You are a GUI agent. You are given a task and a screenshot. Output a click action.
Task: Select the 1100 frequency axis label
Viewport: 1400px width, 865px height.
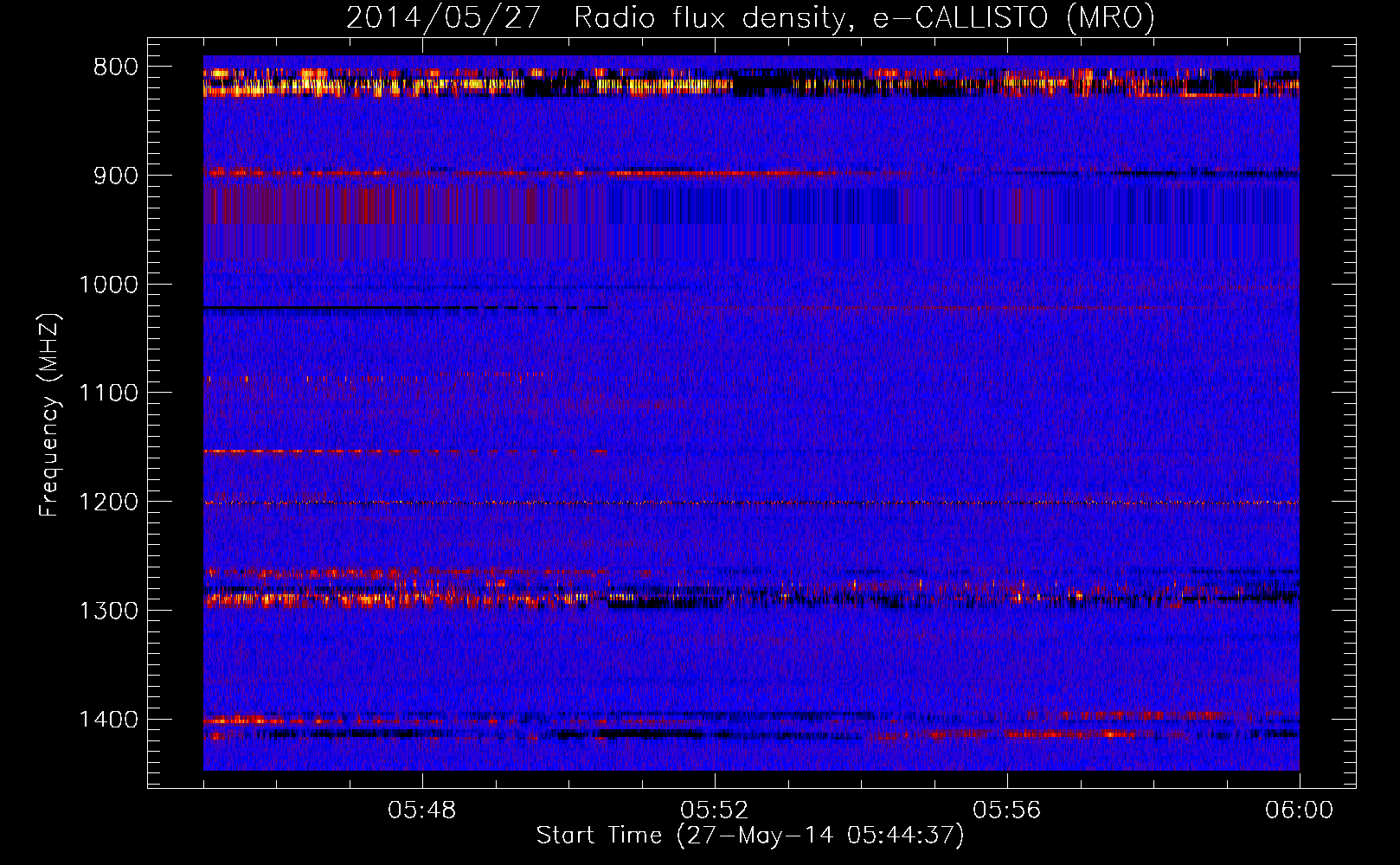[x=108, y=394]
